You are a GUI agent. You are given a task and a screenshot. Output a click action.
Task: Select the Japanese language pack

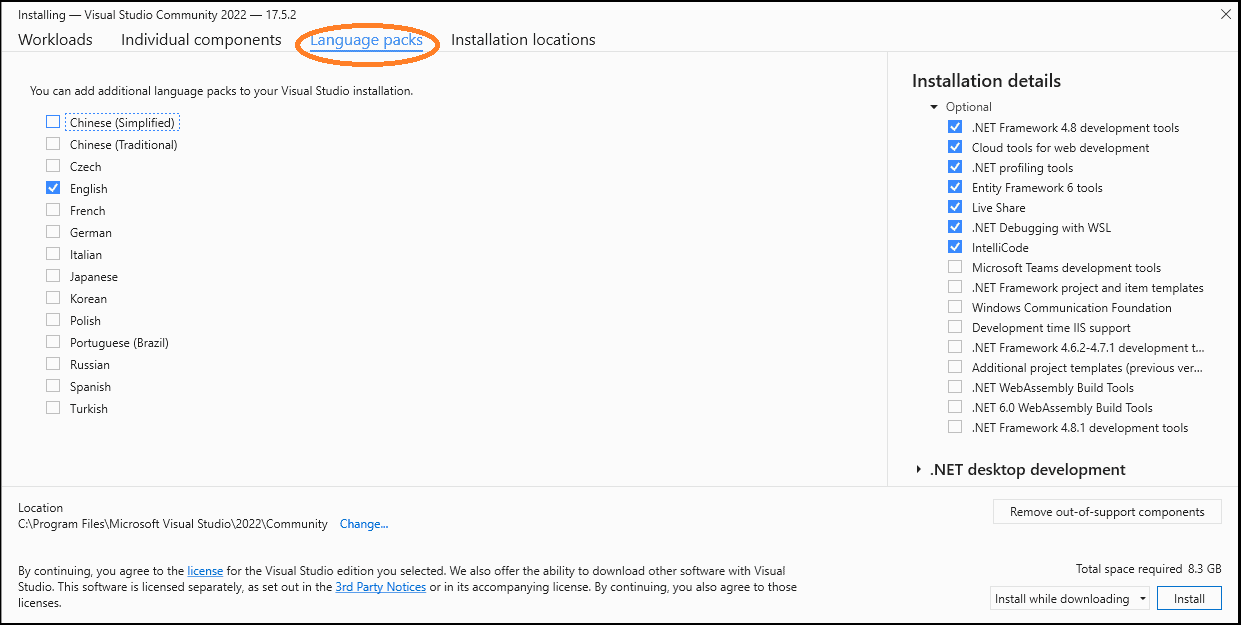(53, 276)
